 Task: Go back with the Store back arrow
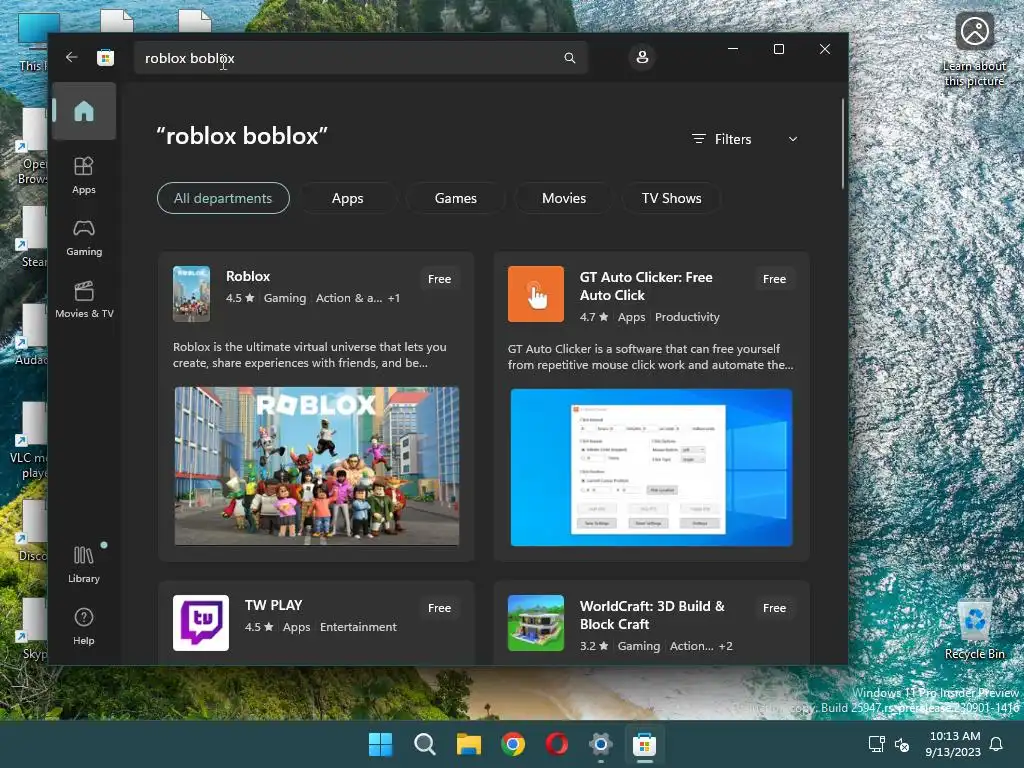[x=72, y=57]
